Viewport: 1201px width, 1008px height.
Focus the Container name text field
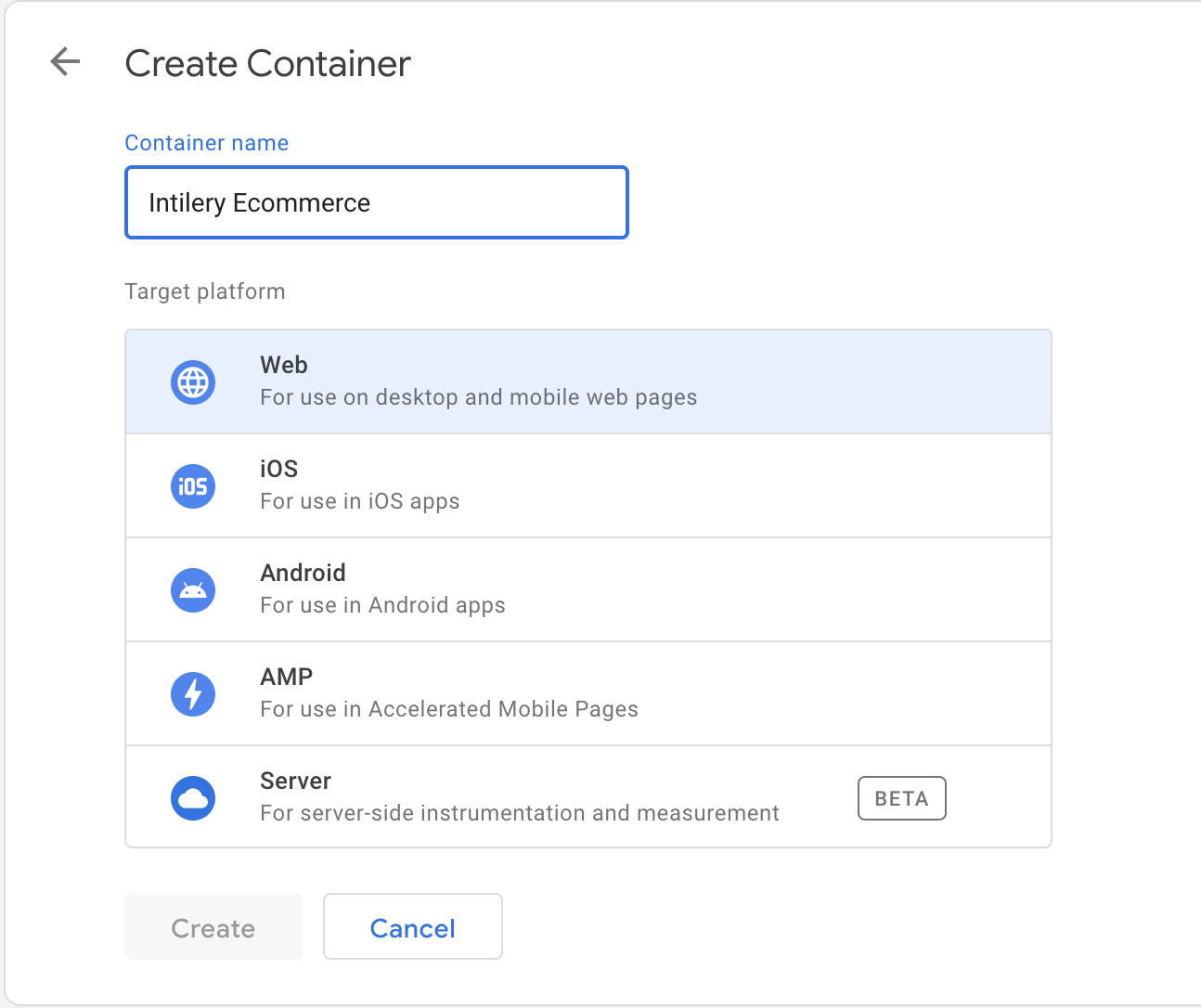point(377,202)
